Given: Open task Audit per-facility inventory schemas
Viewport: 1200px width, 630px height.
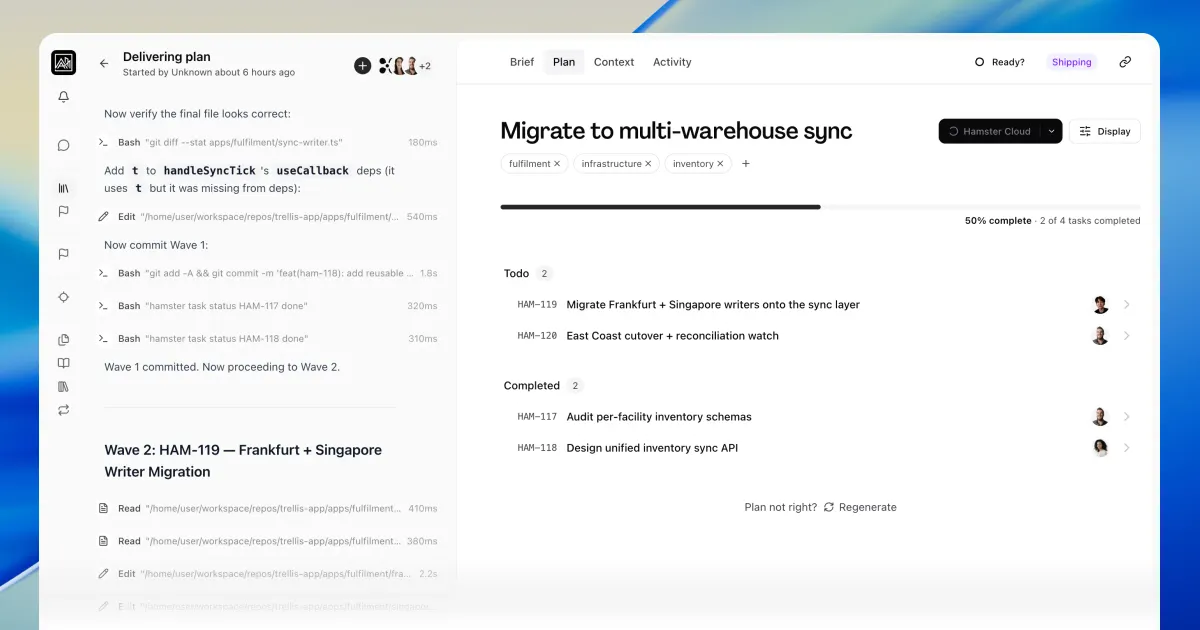Looking at the screenshot, I should point(659,417).
